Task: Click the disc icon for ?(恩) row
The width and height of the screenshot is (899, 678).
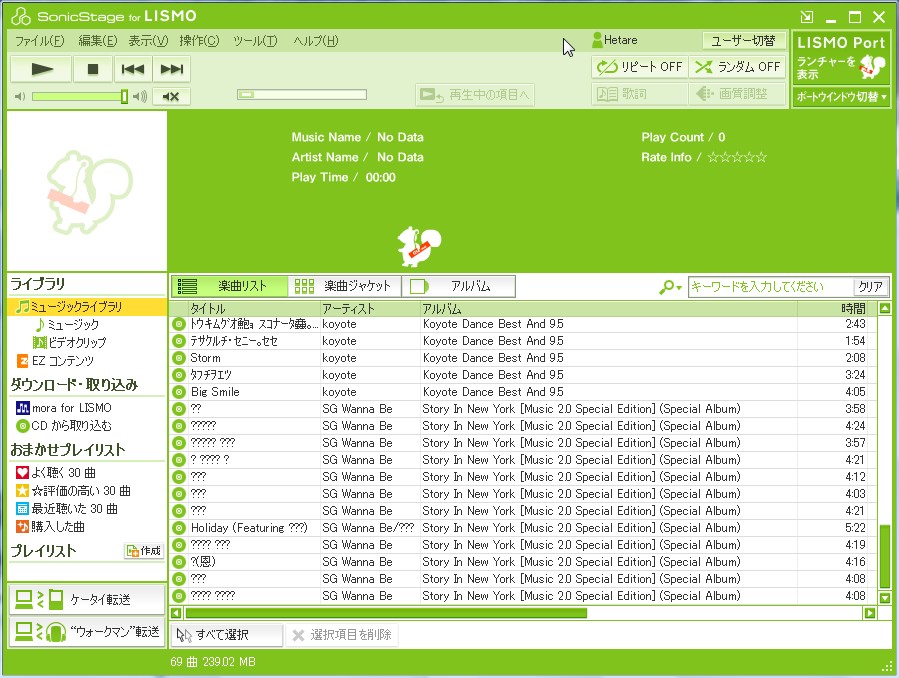Action: (x=179, y=562)
